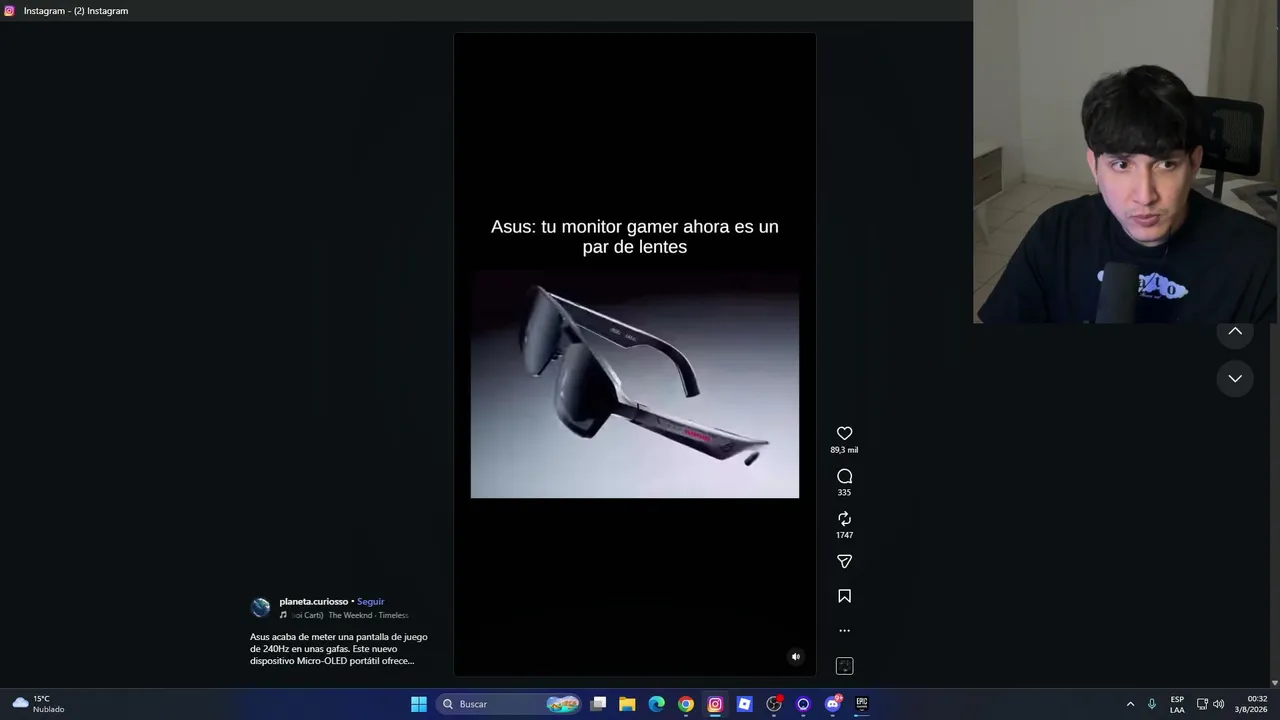Open the weather widget showing 15°C Nublado

pyautogui.click(x=39, y=704)
